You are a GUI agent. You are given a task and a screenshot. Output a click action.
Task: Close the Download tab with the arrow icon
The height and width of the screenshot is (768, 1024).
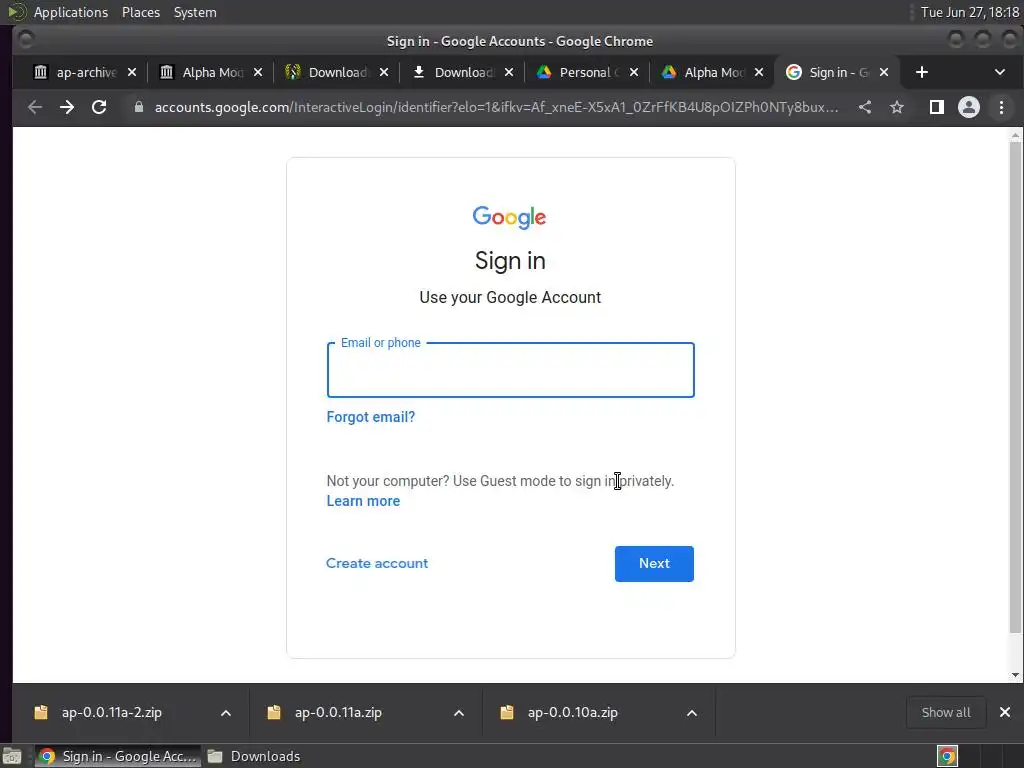coord(509,72)
